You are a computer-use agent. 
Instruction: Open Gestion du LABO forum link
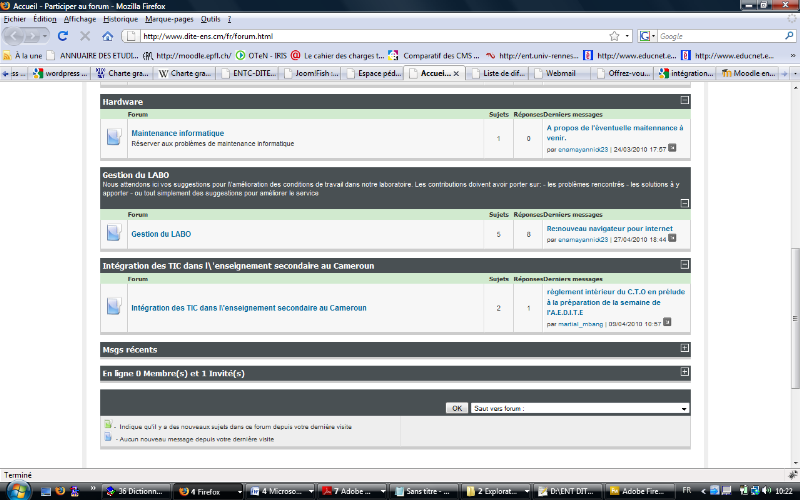point(161,234)
